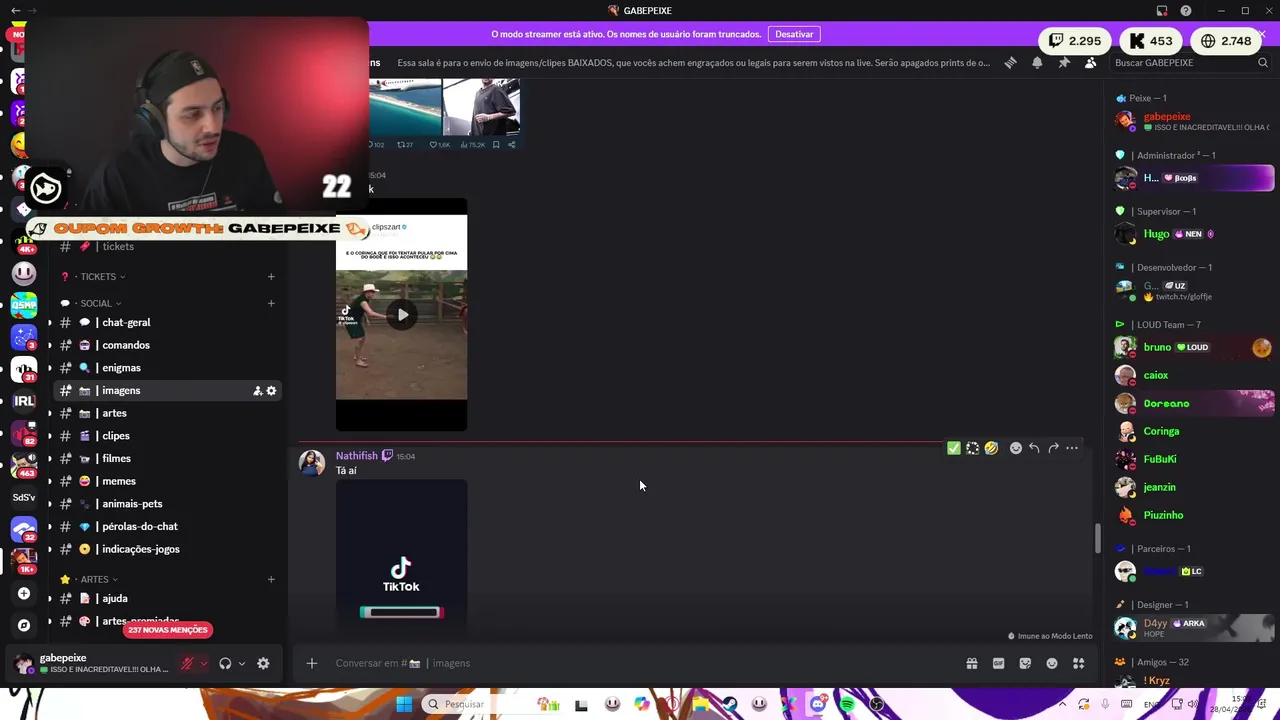Open the GIF picker
Screen dimensions: 1280x720
point(998,663)
